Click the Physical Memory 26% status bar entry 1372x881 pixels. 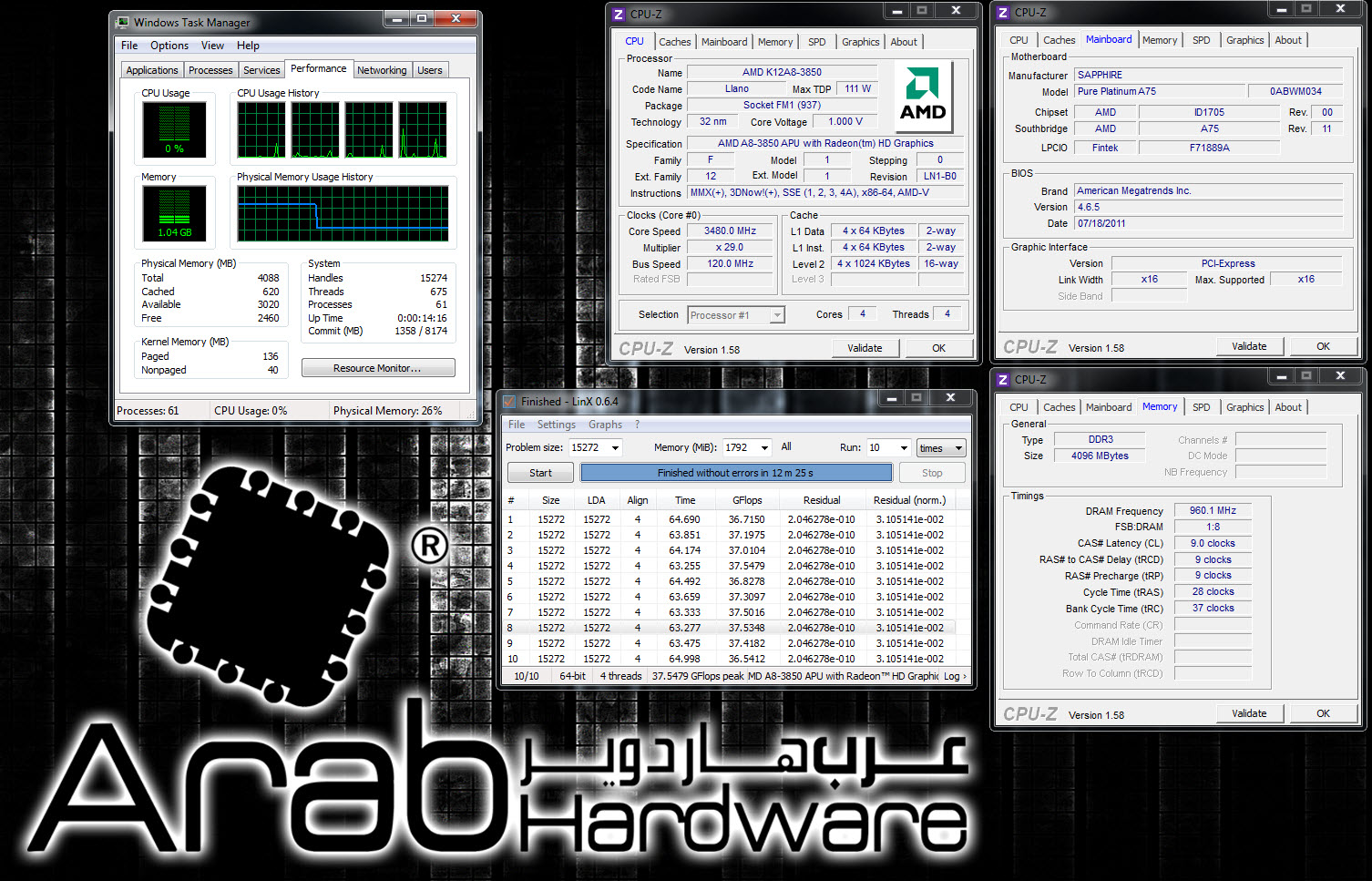click(388, 411)
